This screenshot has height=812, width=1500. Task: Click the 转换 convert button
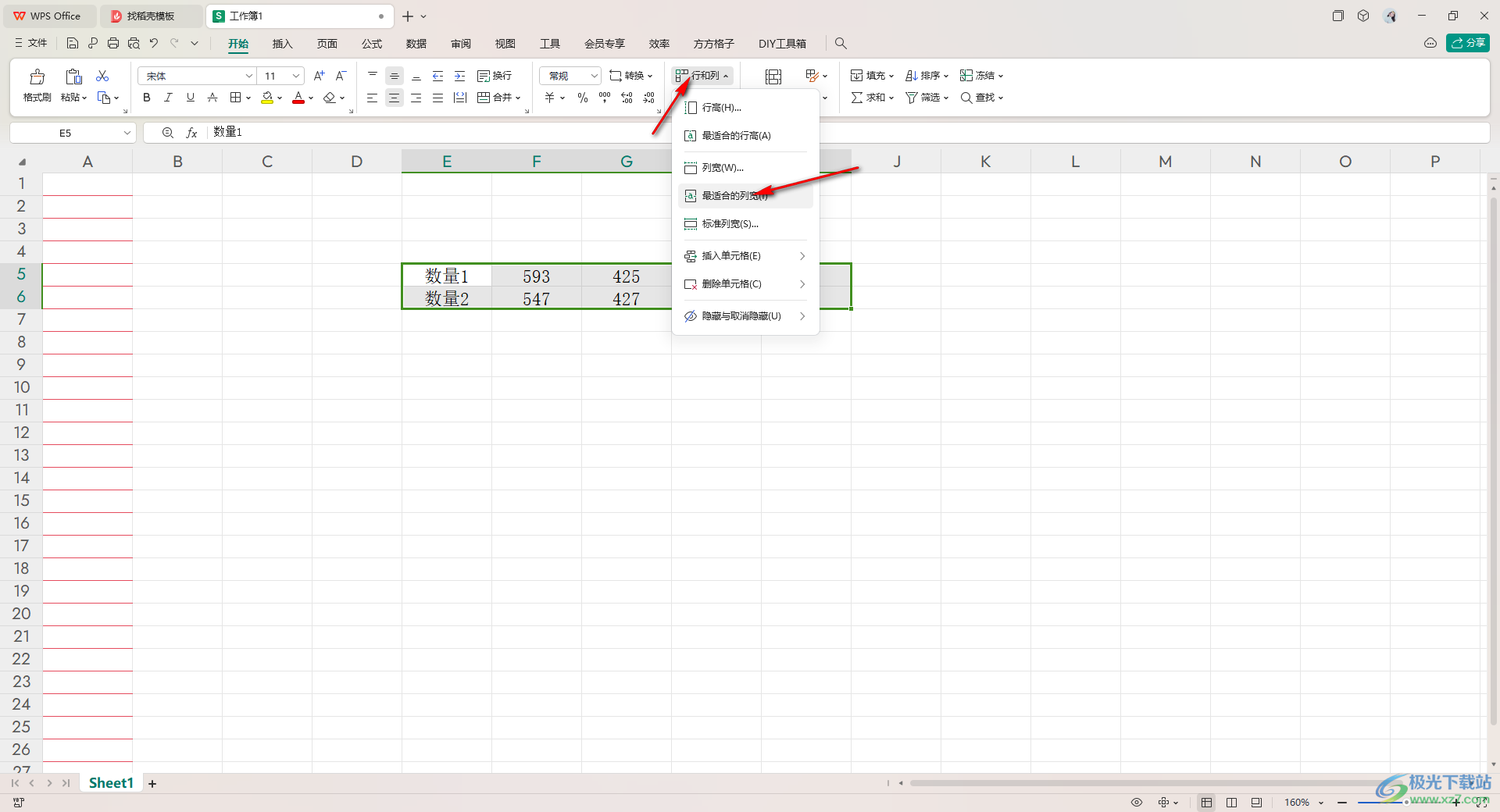(630, 76)
